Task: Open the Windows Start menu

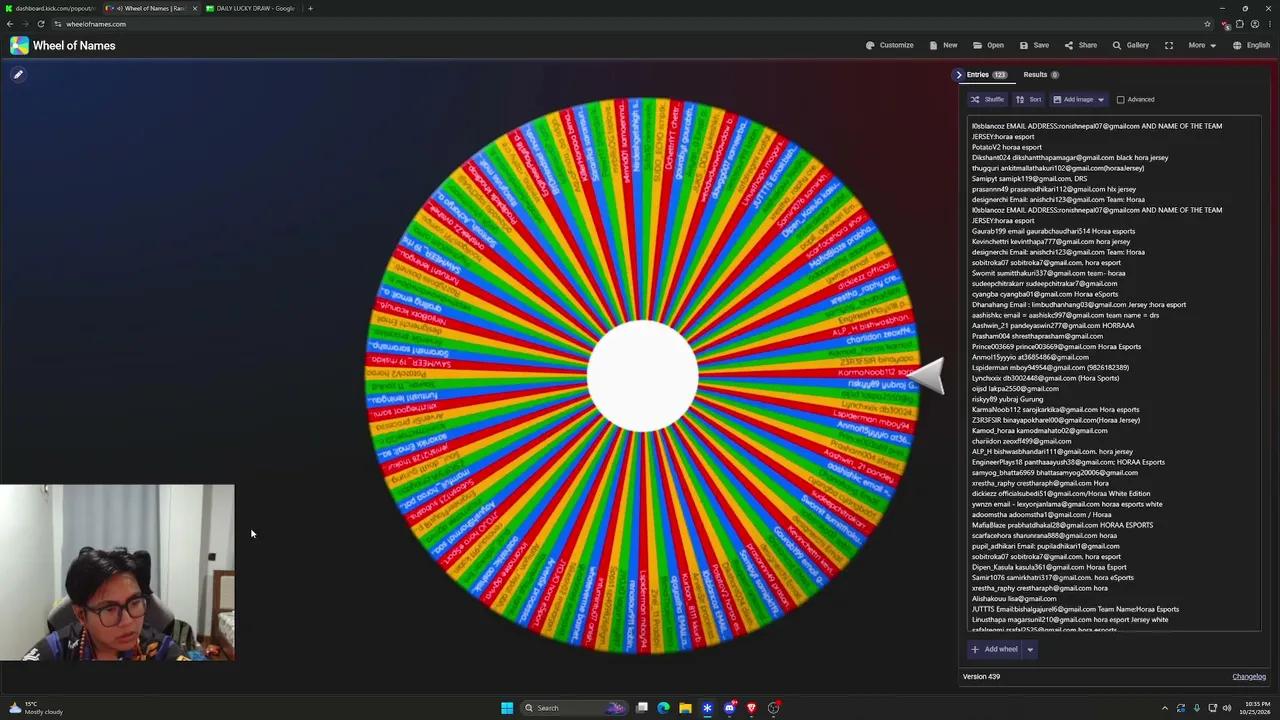Action: click(x=507, y=708)
